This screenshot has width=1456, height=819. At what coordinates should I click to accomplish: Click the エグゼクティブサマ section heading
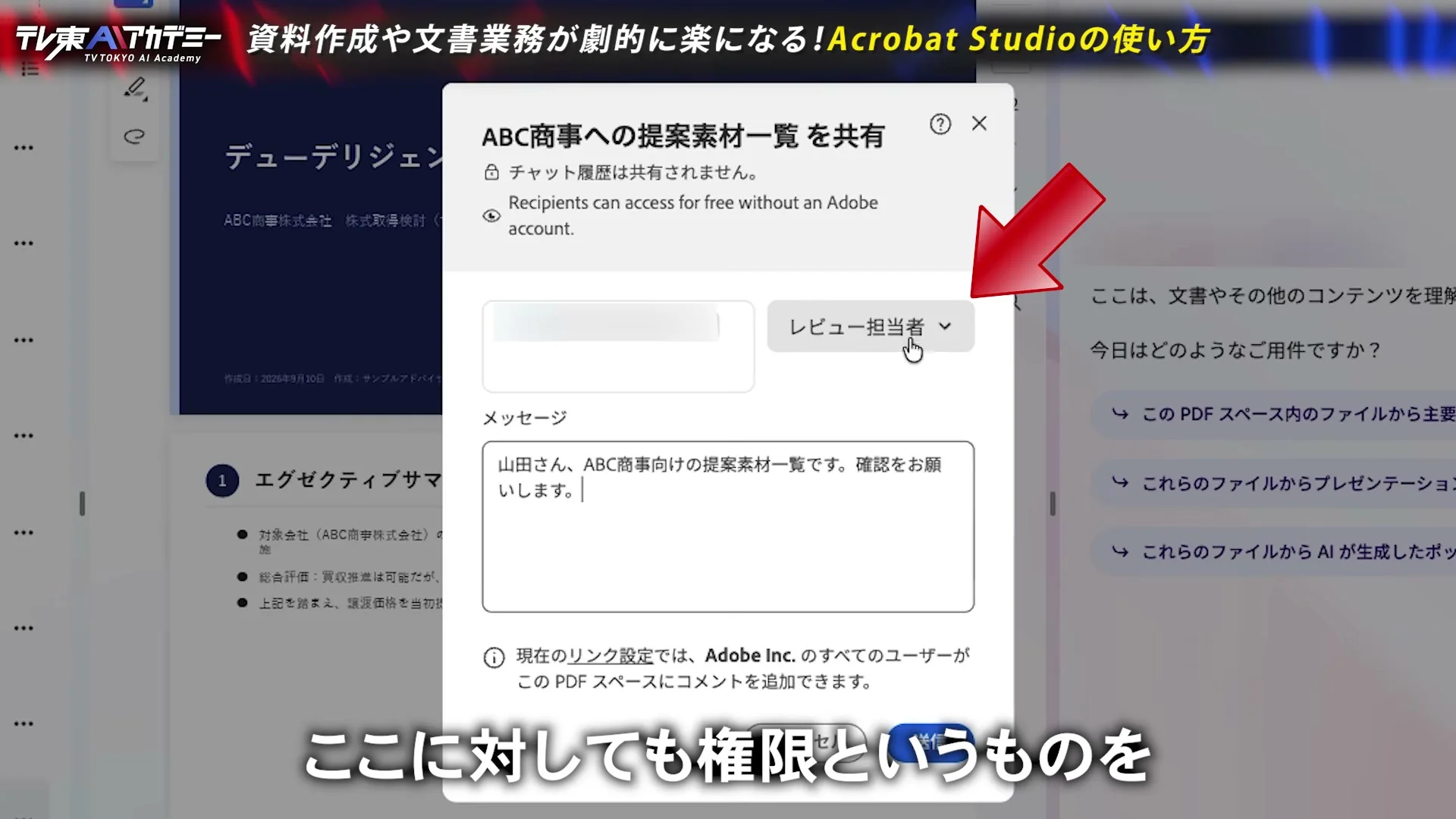pyautogui.click(x=349, y=480)
